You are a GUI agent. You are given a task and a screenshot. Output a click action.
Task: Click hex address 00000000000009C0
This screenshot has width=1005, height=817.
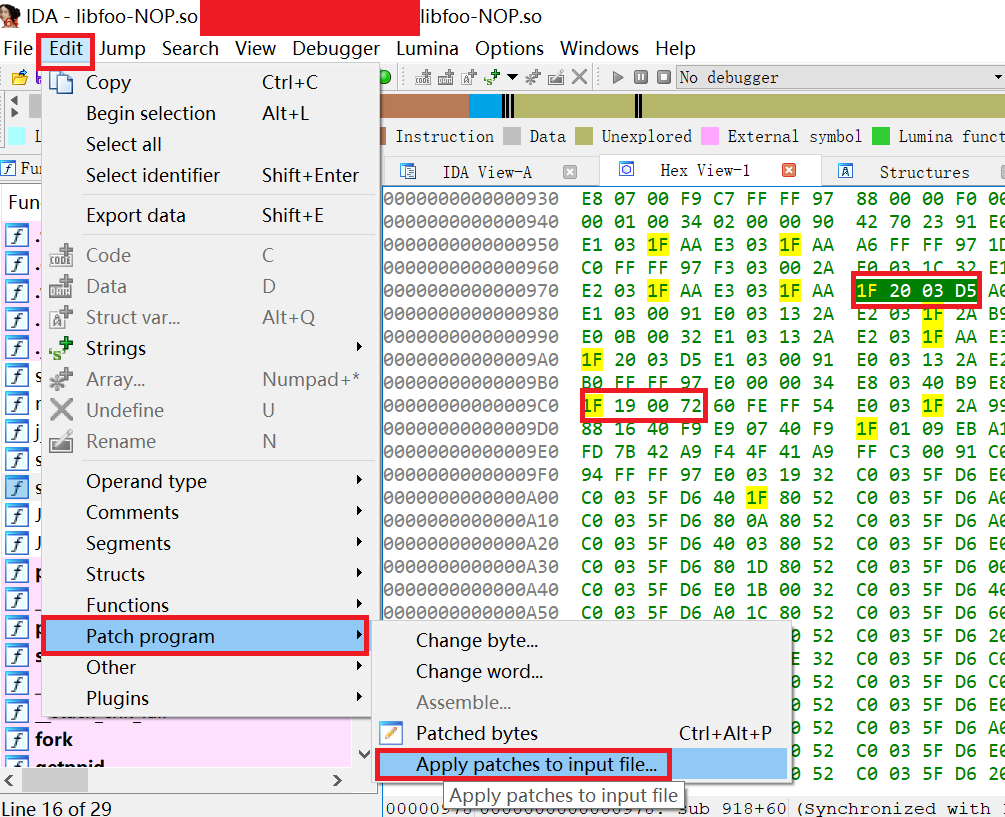[471, 406]
